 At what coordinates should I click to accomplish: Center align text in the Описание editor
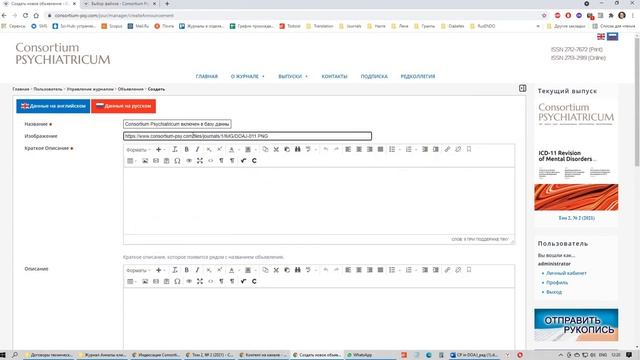pos(359,270)
